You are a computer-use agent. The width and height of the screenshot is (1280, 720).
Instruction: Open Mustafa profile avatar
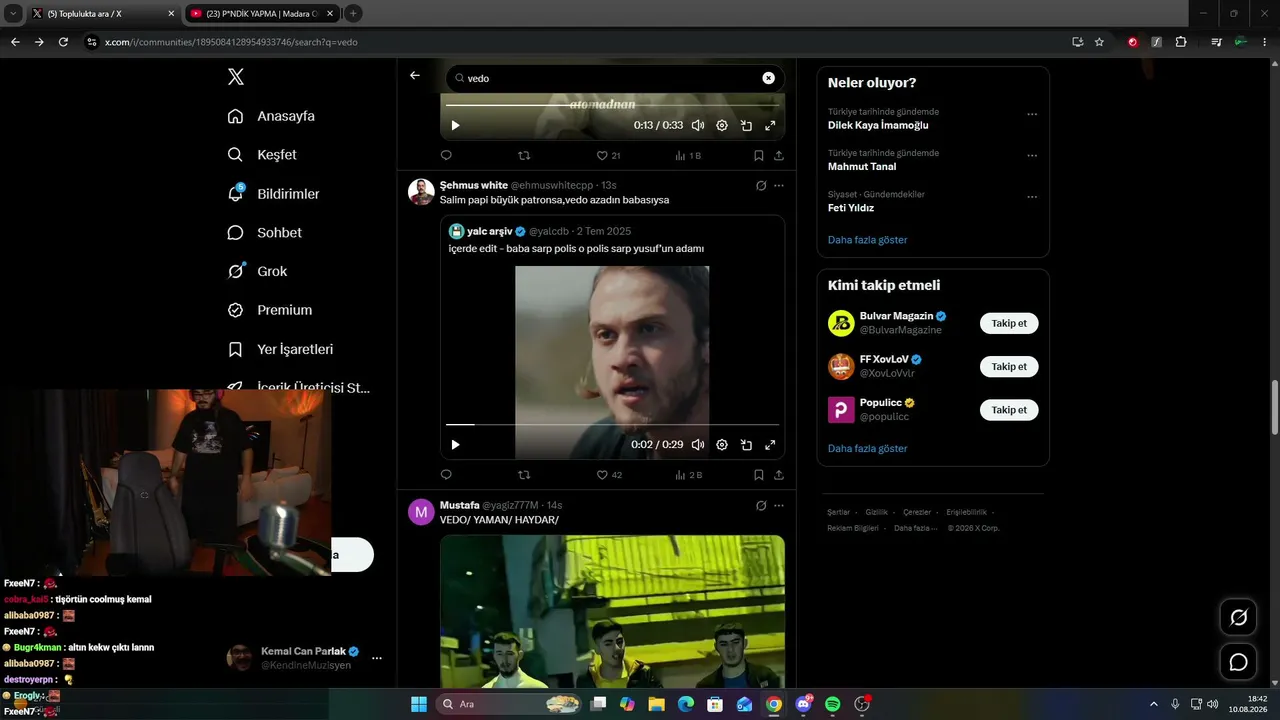pyautogui.click(x=421, y=512)
